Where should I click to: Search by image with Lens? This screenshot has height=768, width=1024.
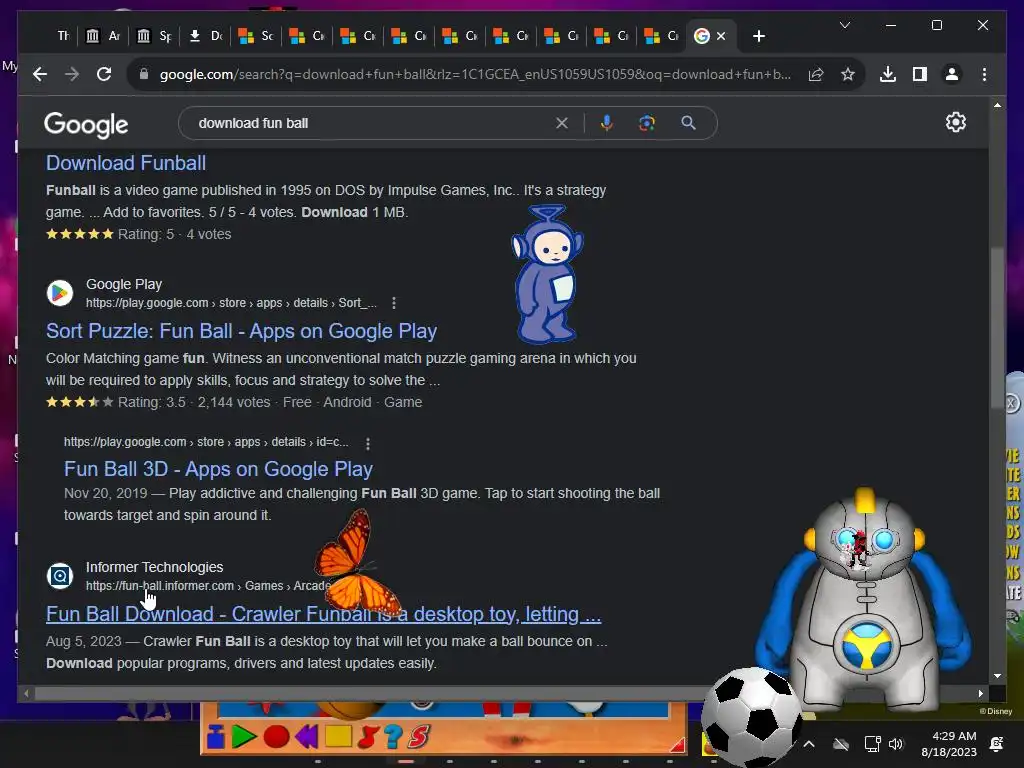pyautogui.click(x=647, y=123)
